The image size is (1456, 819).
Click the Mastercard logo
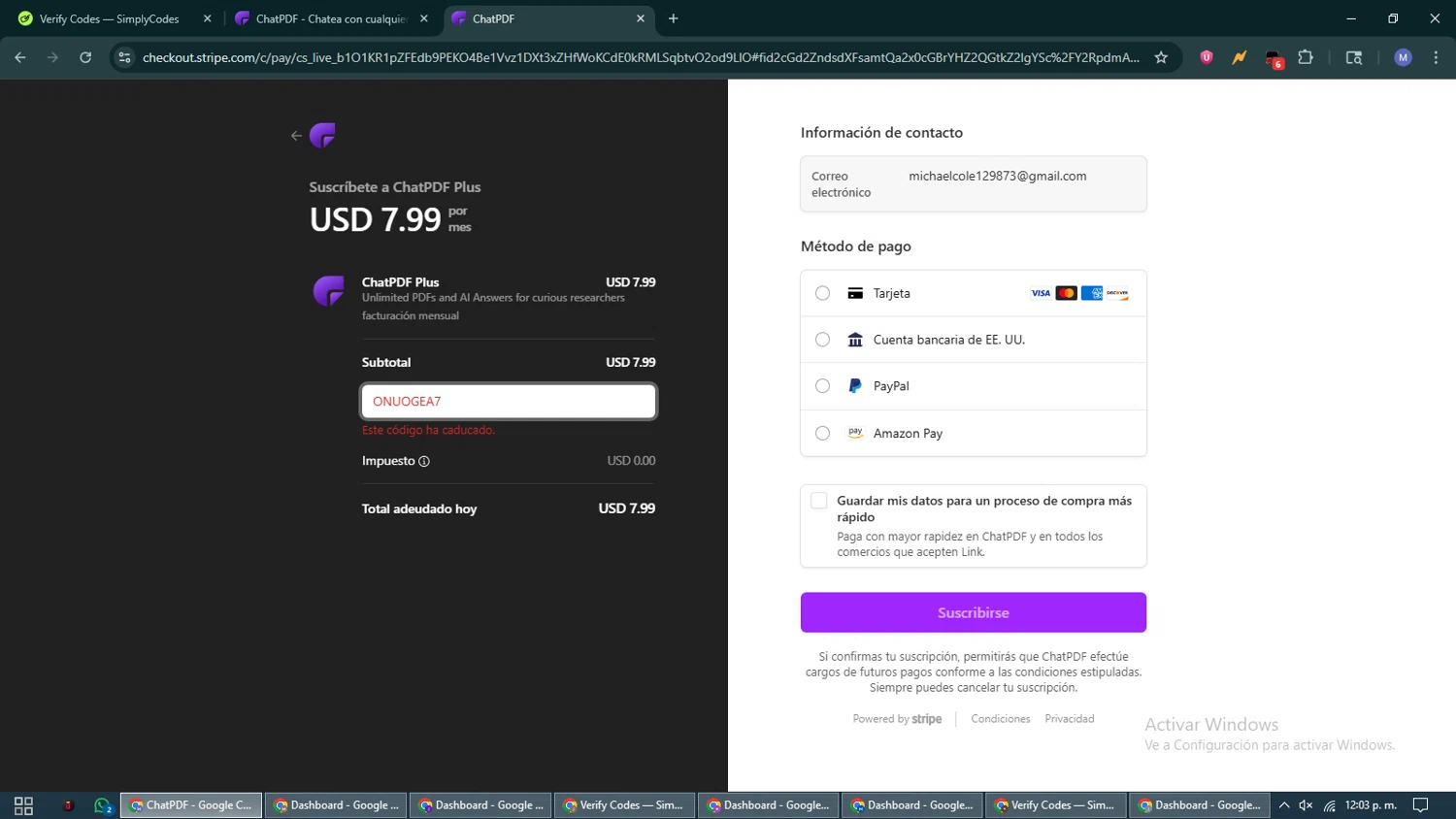1066,293
